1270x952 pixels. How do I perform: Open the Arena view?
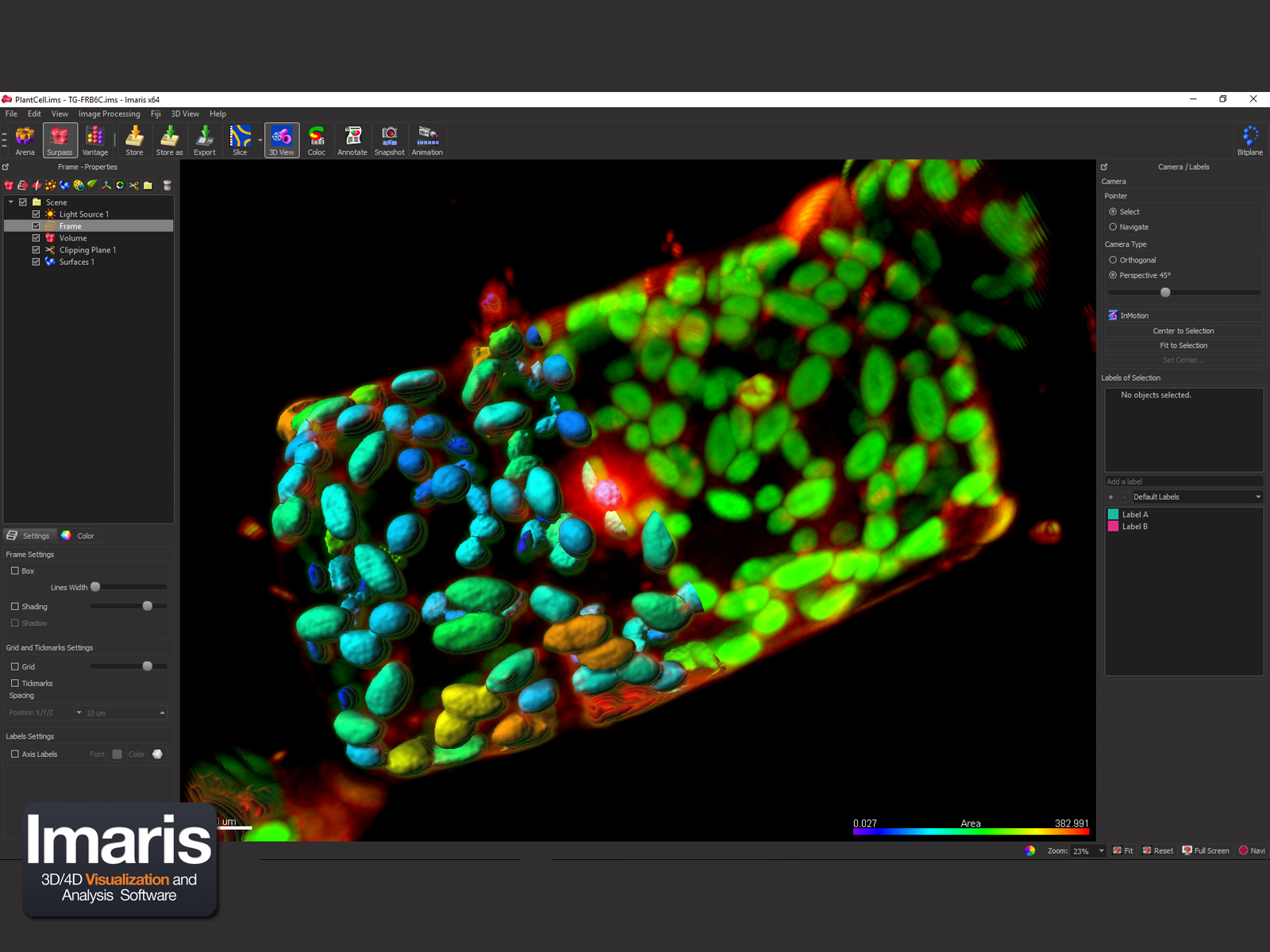[x=25, y=140]
